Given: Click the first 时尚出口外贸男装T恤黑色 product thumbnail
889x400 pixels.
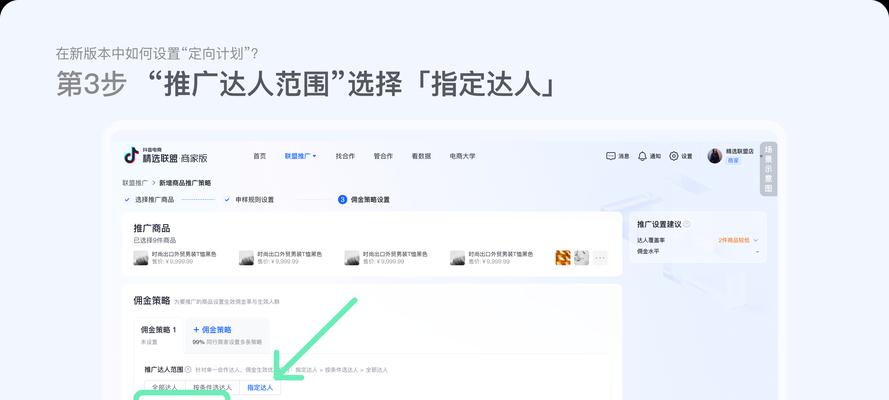Looking at the screenshot, I should click(141, 258).
